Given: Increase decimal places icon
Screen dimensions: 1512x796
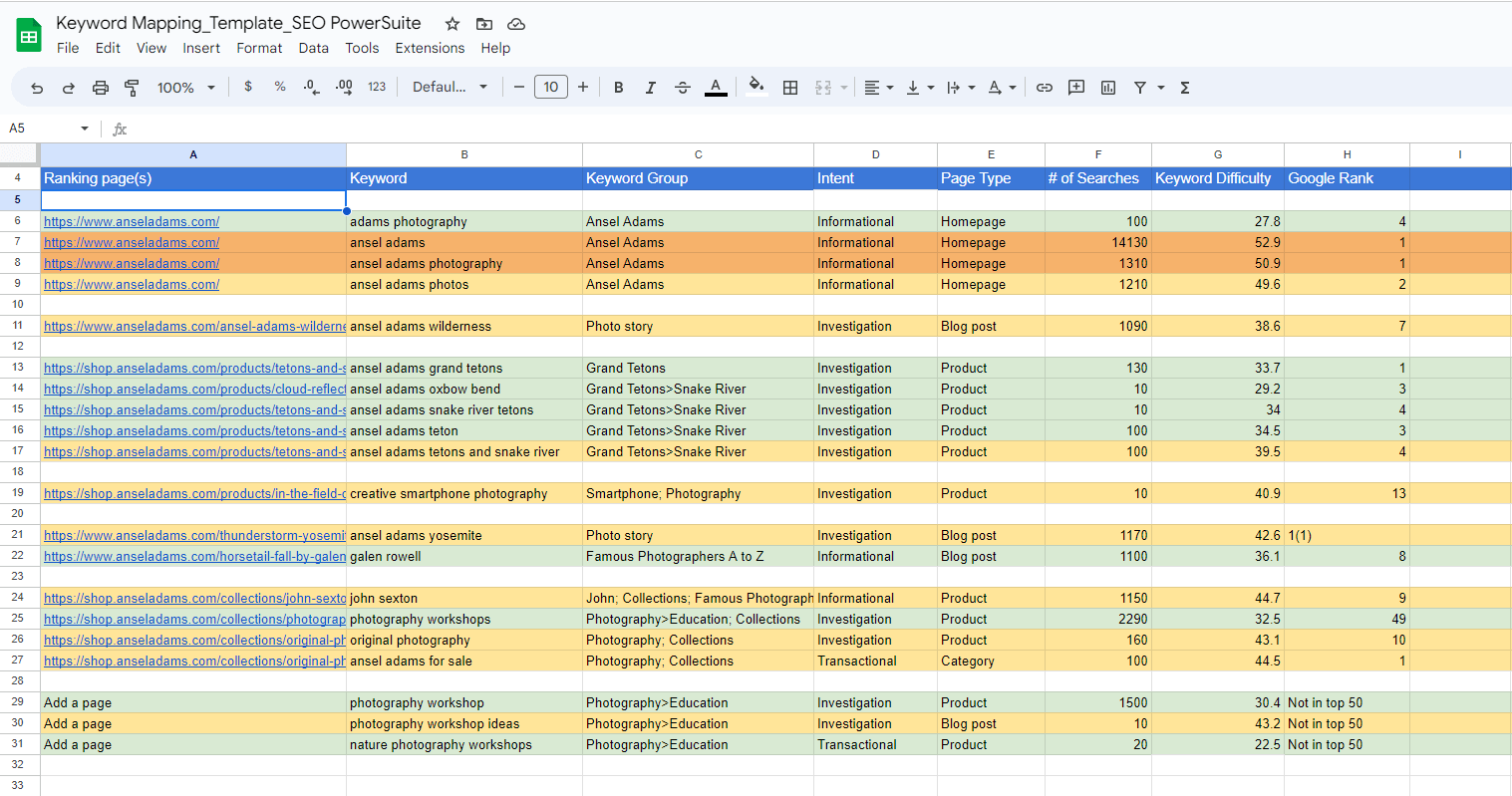Looking at the screenshot, I should coord(344,88).
